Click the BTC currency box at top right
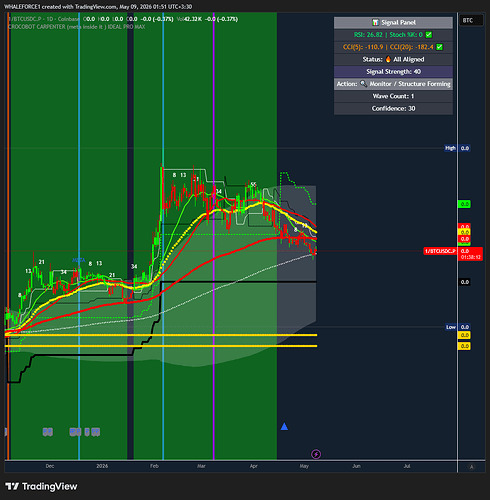This screenshot has height=500, width=490. click(x=471, y=20)
